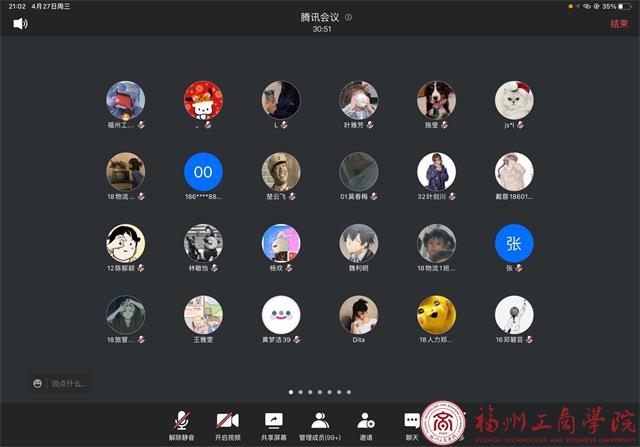This screenshot has width=640, height=447.
Task: Select participant 林敏怡 avatar
Action: point(203,243)
